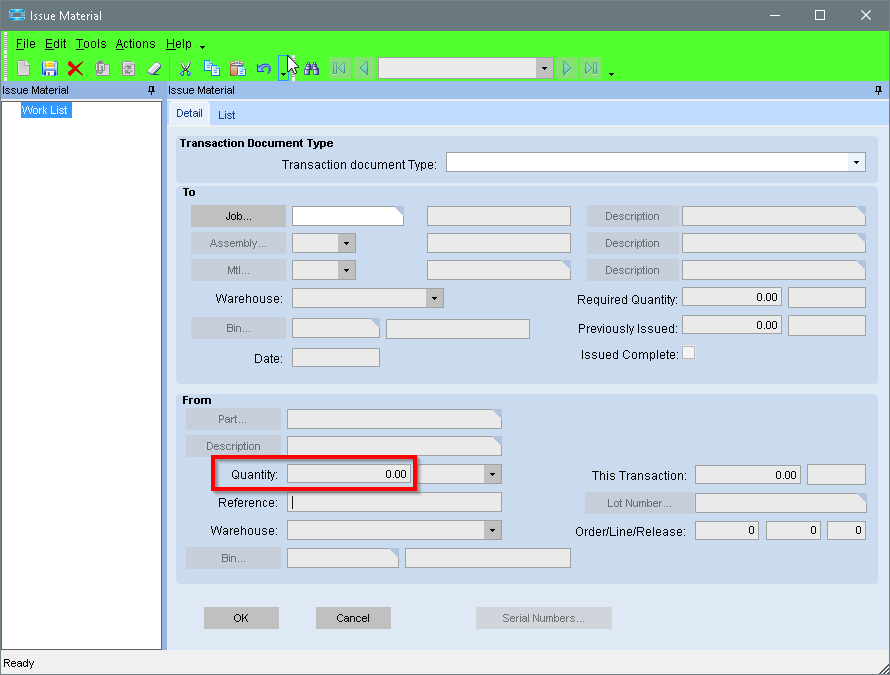Viewport: 890px width, 675px height.
Task: Switch to the List tab
Action: (226, 115)
